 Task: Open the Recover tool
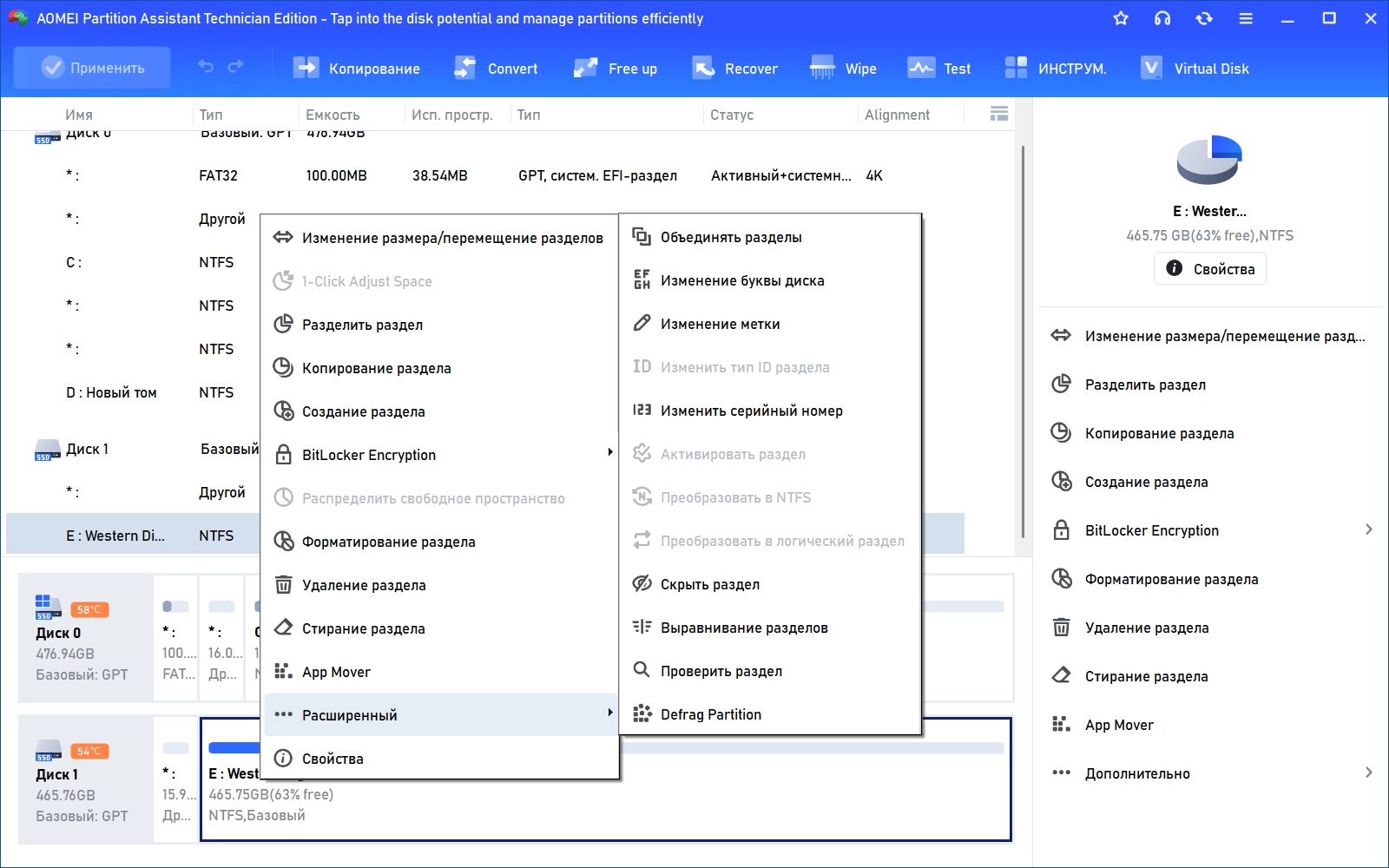[734, 69]
